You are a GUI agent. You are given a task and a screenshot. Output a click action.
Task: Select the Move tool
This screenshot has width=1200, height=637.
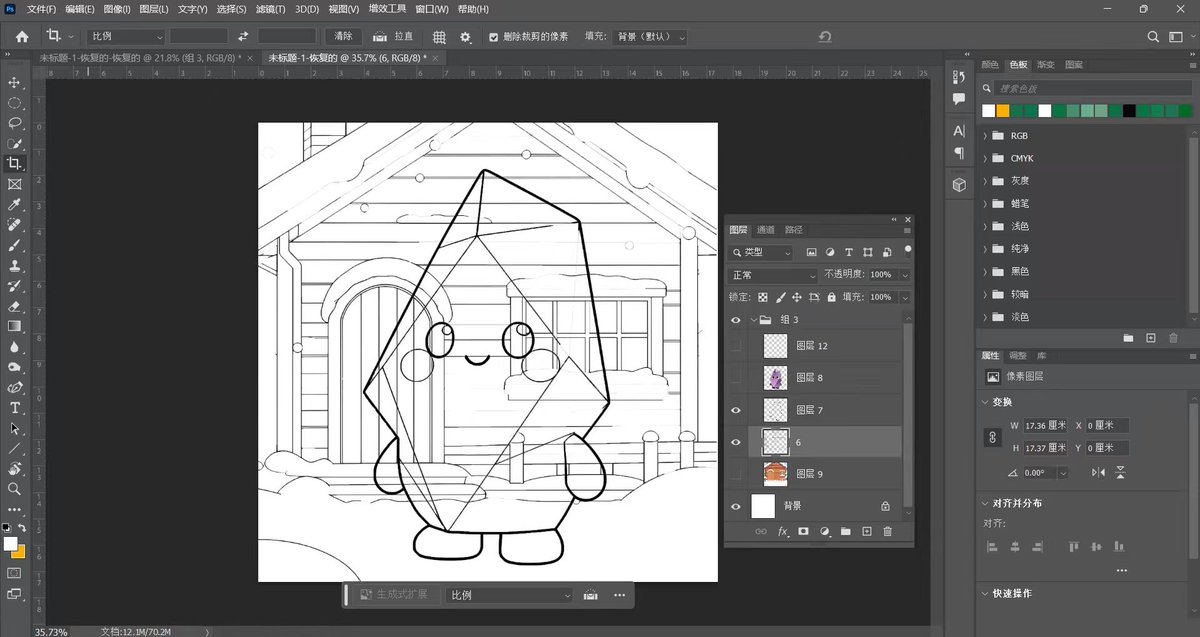(x=14, y=82)
